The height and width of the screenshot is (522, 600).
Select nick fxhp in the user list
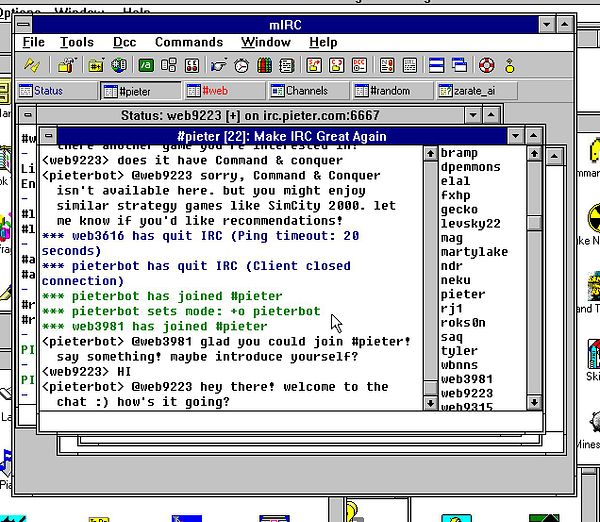[455, 196]
